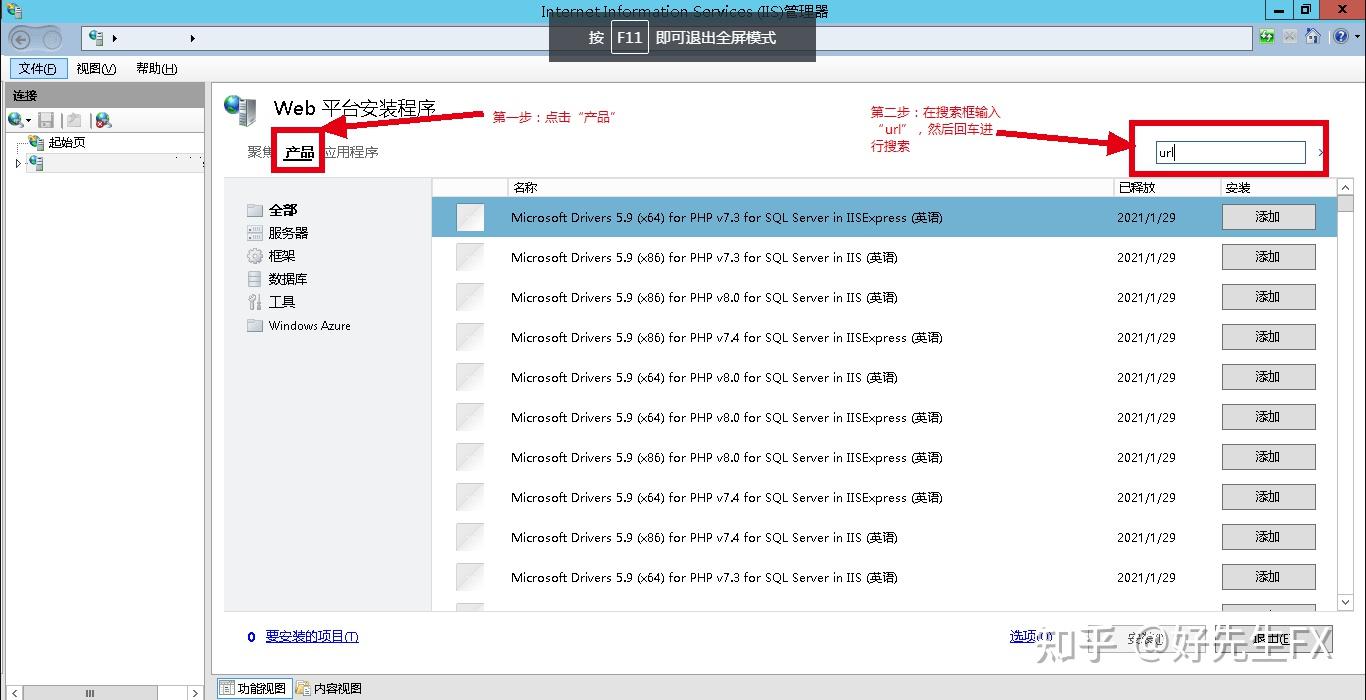The height and width of the screenshot is (700, 1366).
Task: Click row text PHP v7.4 (x86) IIS driver
Action: pos(704,537)
